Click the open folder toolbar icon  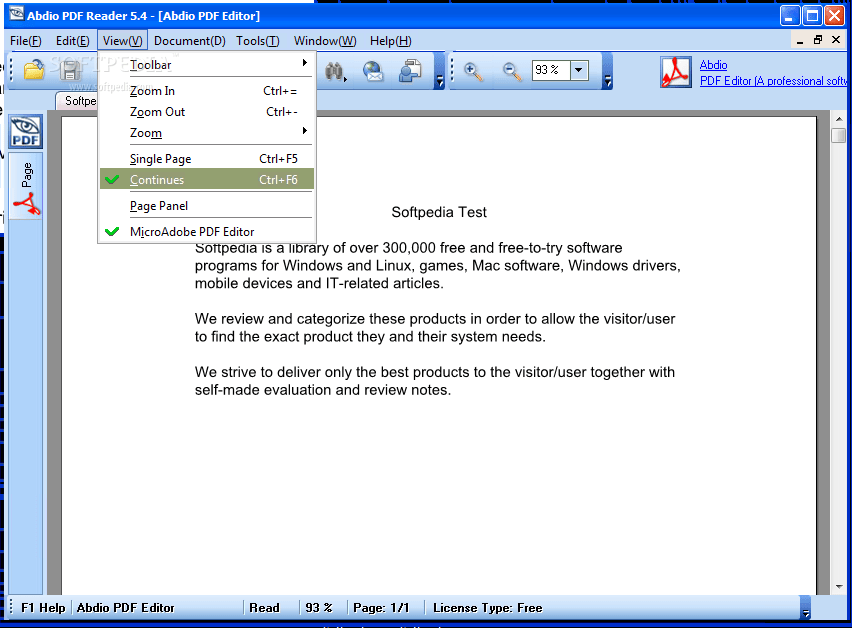pos(34,70)
